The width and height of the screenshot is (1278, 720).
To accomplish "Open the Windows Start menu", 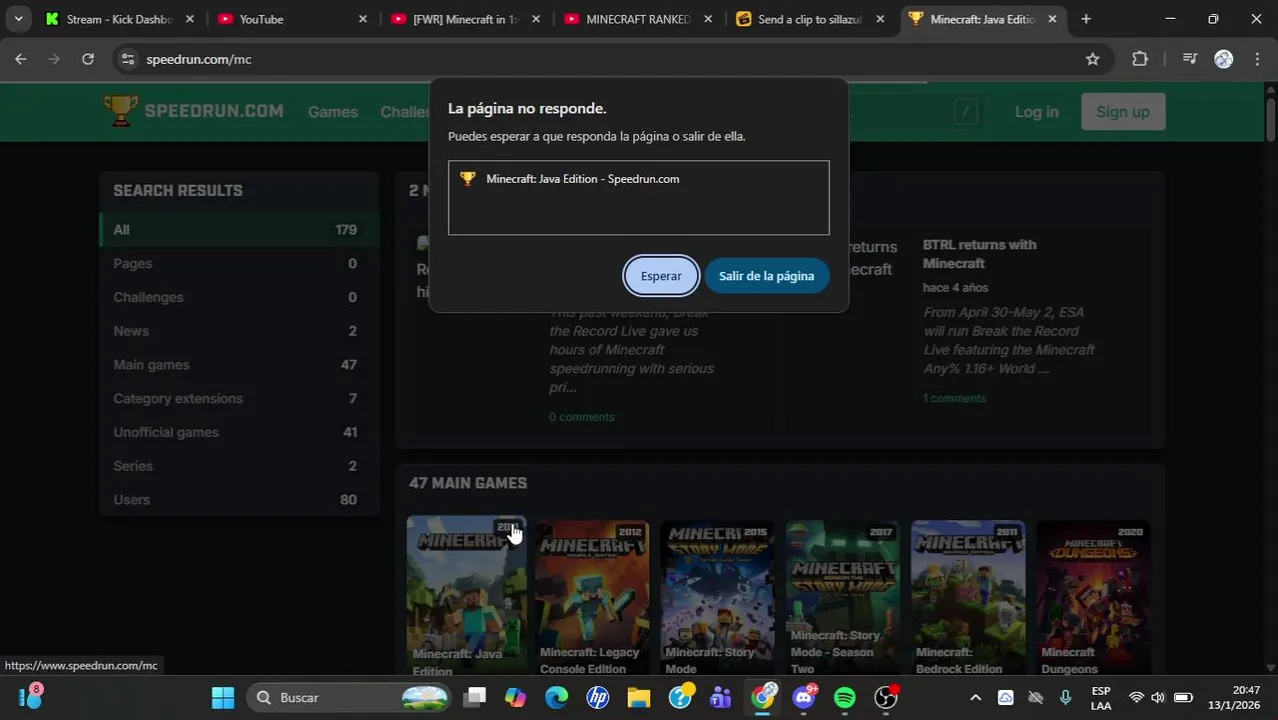I will click(223, 697).
